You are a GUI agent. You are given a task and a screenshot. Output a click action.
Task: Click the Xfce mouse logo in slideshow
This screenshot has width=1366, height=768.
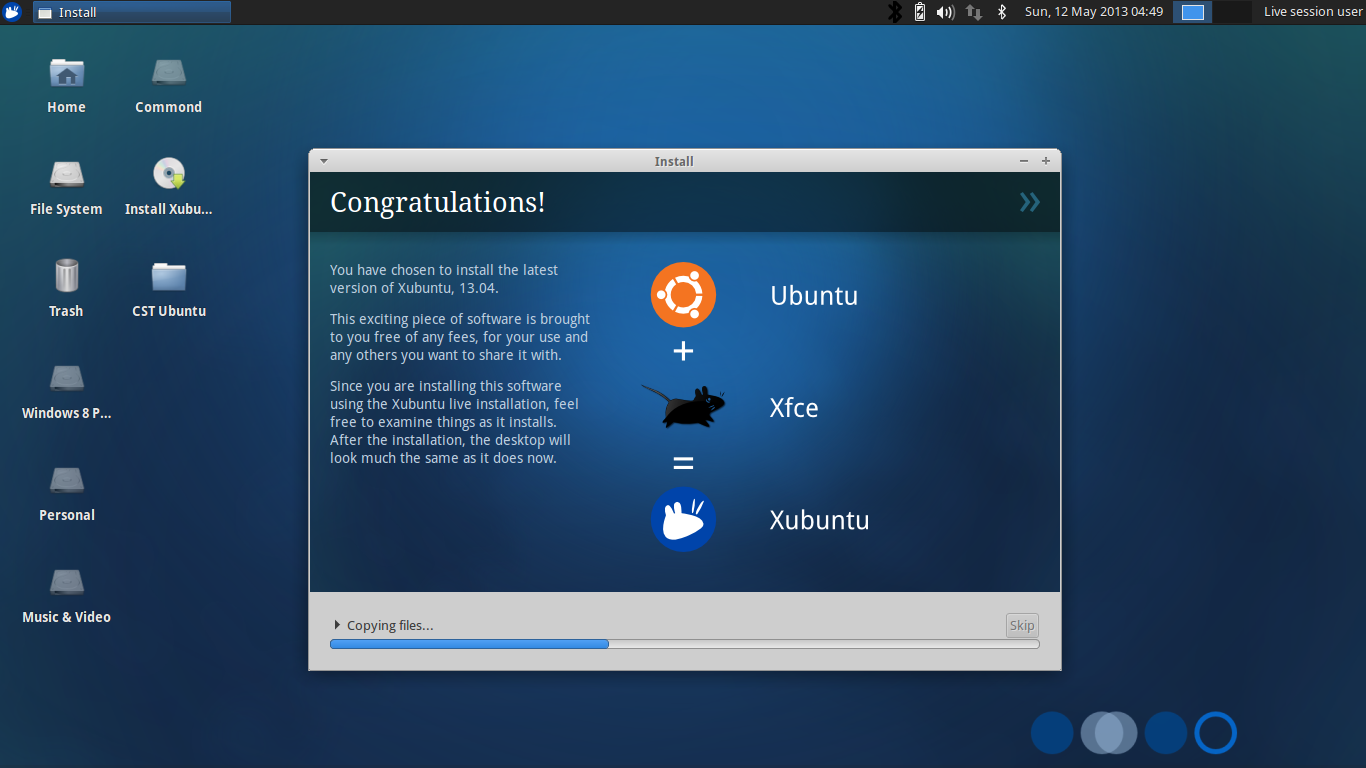click(683, 407)
